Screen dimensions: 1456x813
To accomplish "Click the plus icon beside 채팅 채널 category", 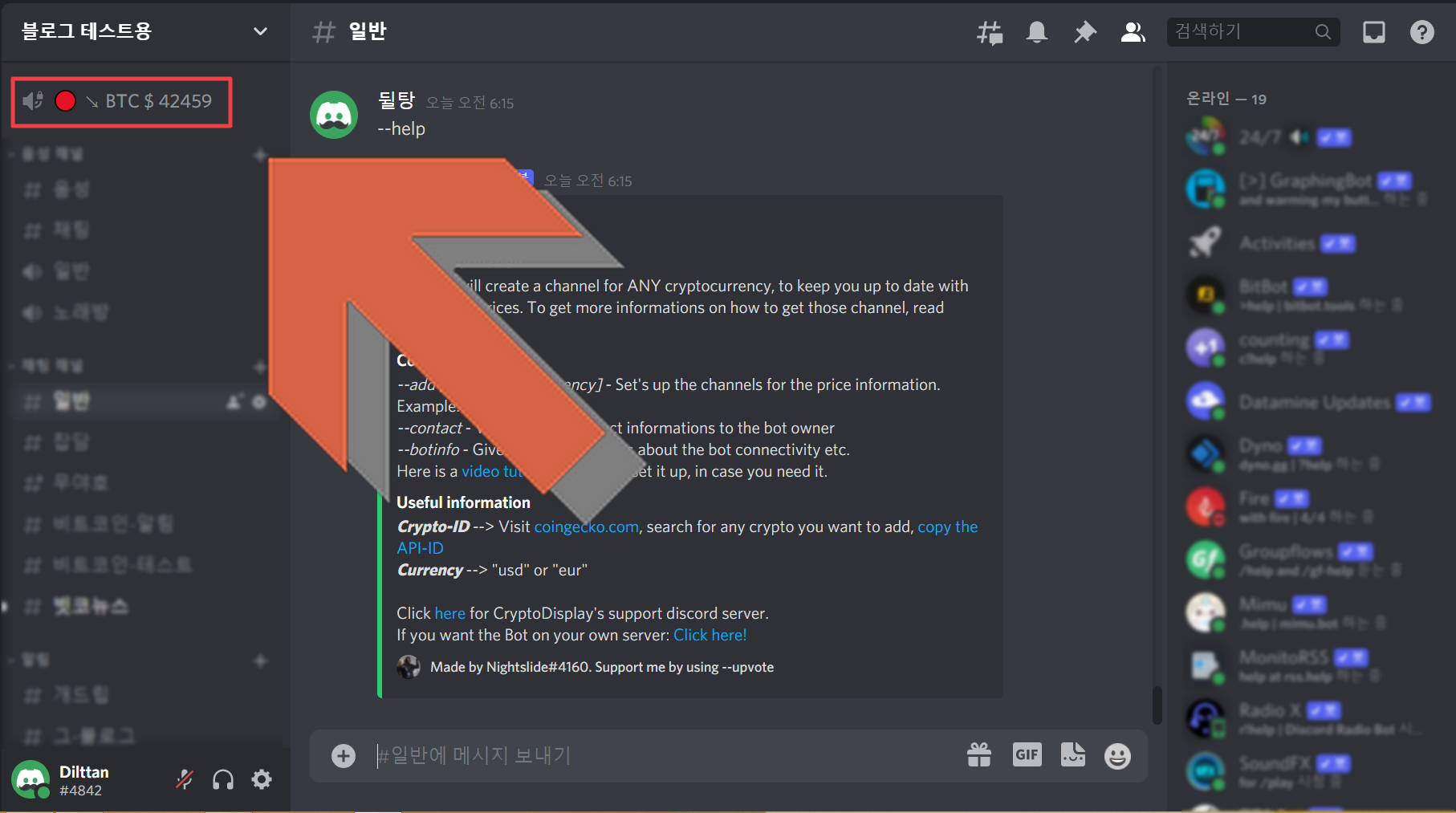I will tap(259, 367).
